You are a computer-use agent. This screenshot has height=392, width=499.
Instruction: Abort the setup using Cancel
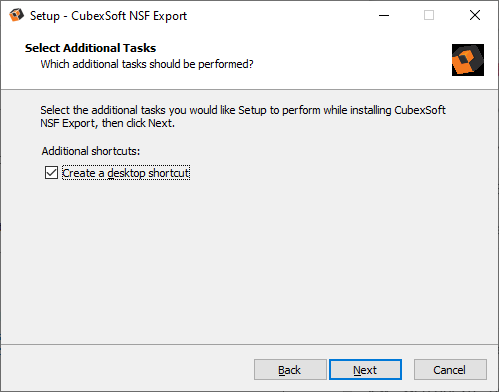click(x=450, y=370)
